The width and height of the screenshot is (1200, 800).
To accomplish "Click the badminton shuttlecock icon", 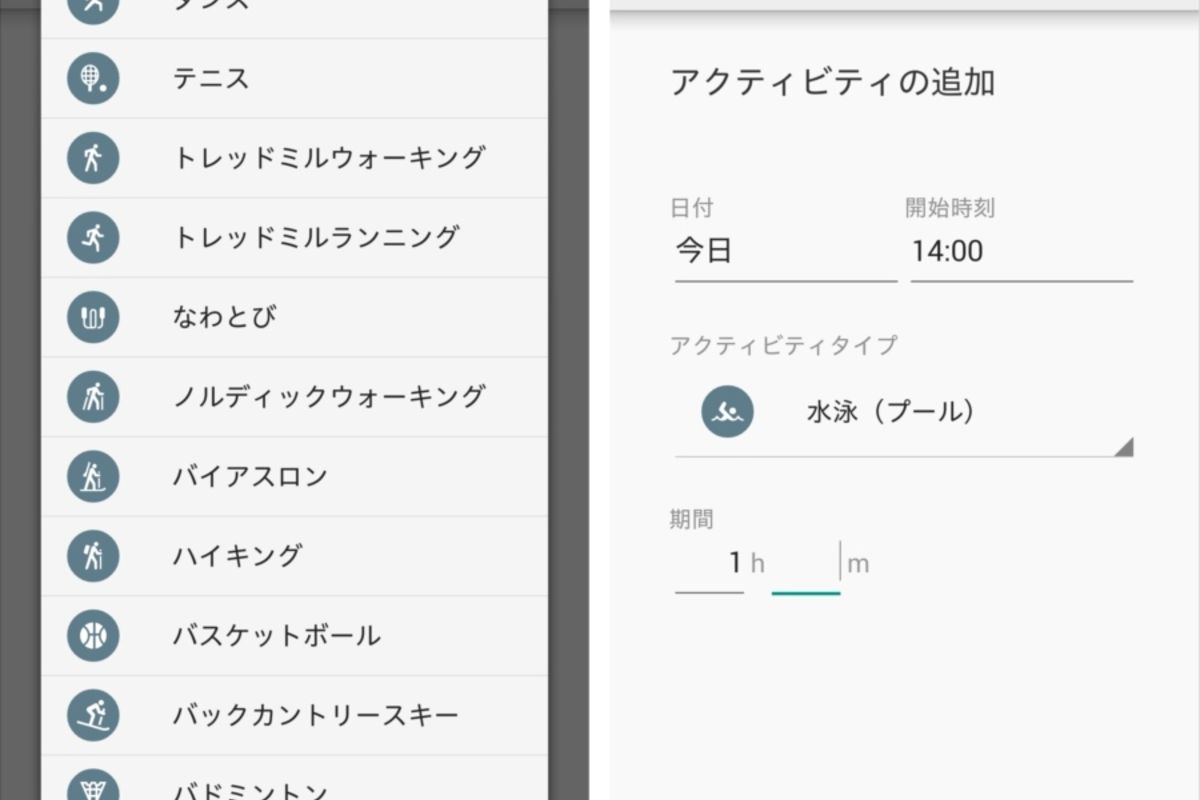I will (93, 785).
